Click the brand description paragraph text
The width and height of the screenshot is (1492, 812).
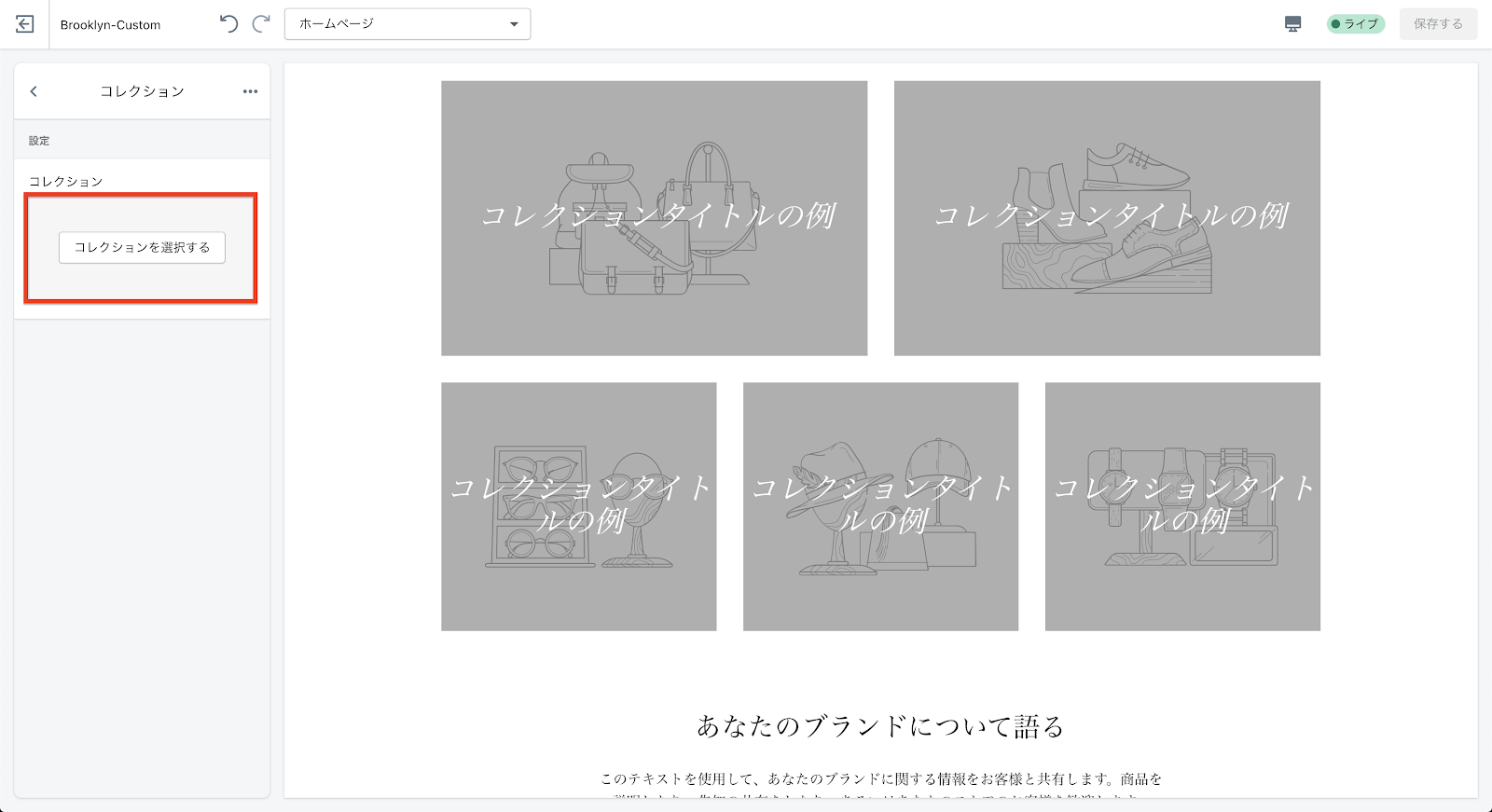click(x=880, y=779)
